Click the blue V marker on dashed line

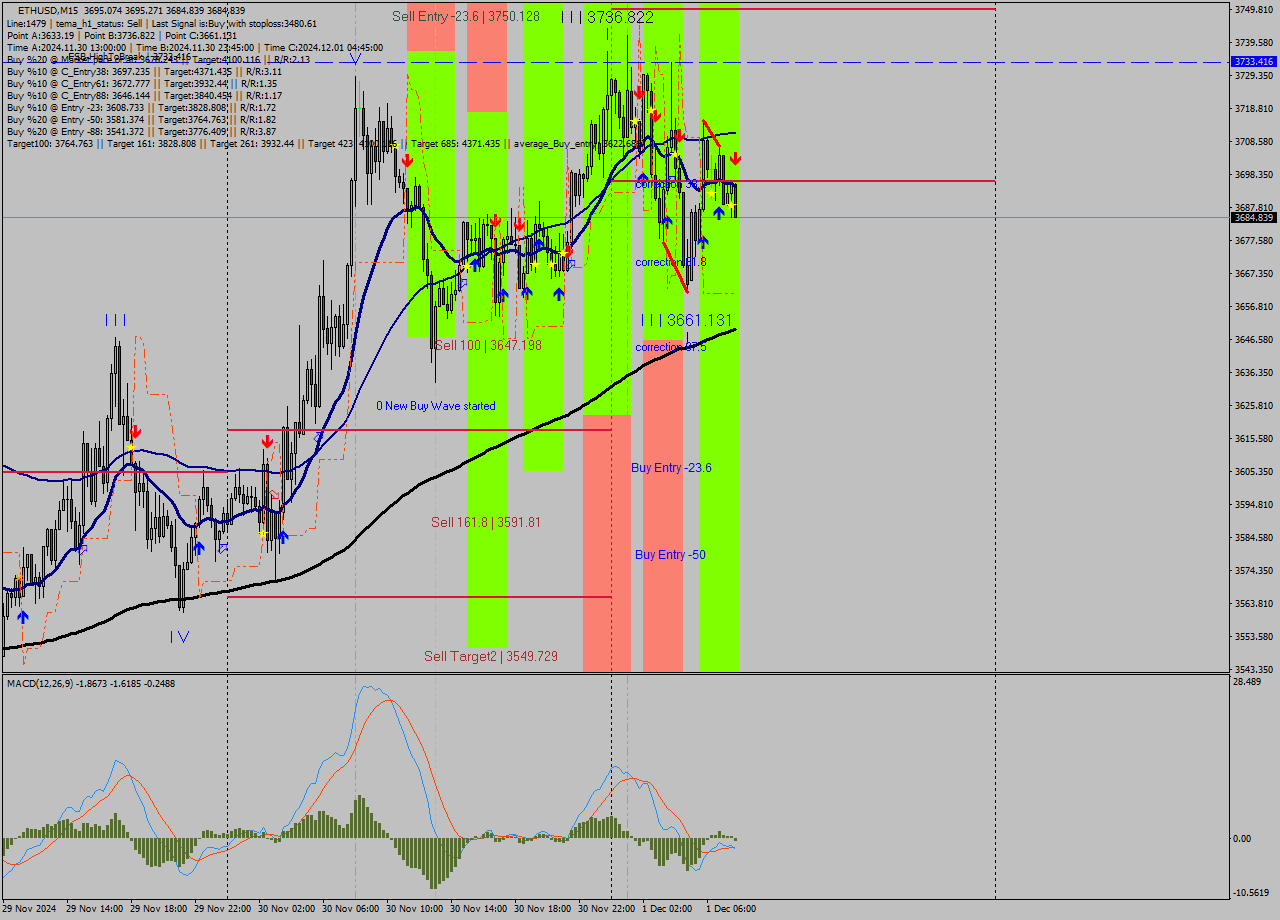coord(355,60)
